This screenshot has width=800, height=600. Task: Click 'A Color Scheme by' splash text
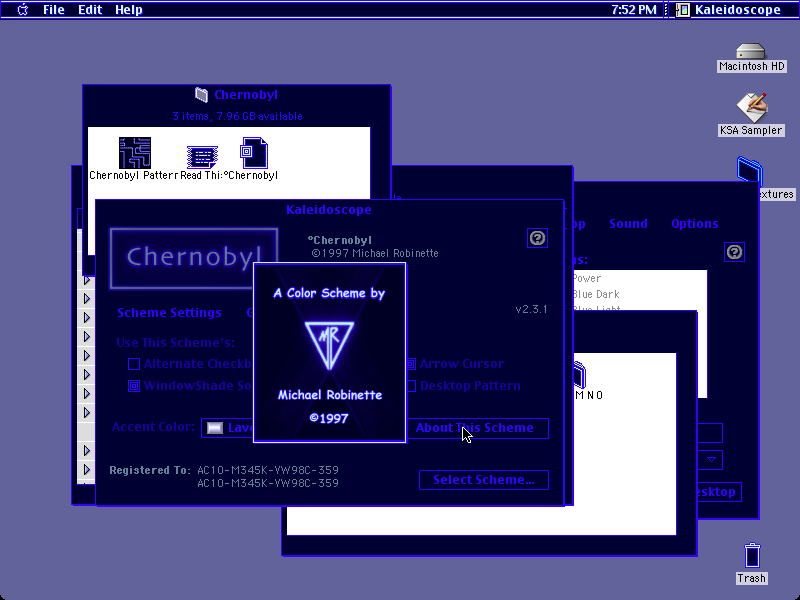click(x=329, y=293)
